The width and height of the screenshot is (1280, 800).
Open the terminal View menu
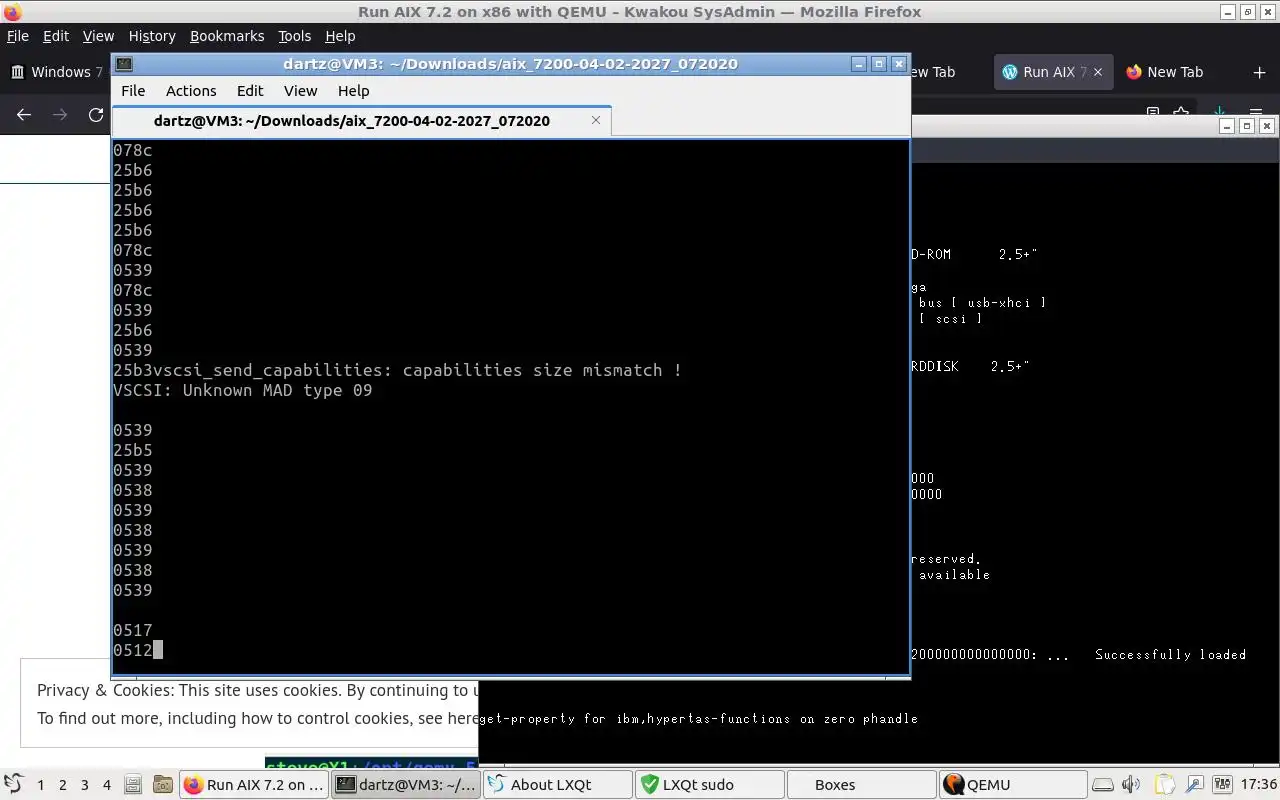tap(300, 90)
